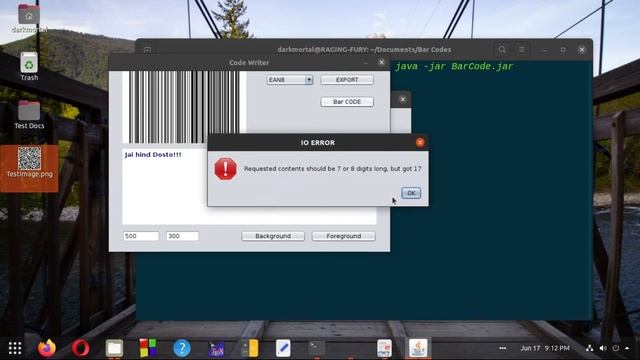The image size is (640, 360).
Task: Open the network status tray icon
Action: click(x=589, y=348)
